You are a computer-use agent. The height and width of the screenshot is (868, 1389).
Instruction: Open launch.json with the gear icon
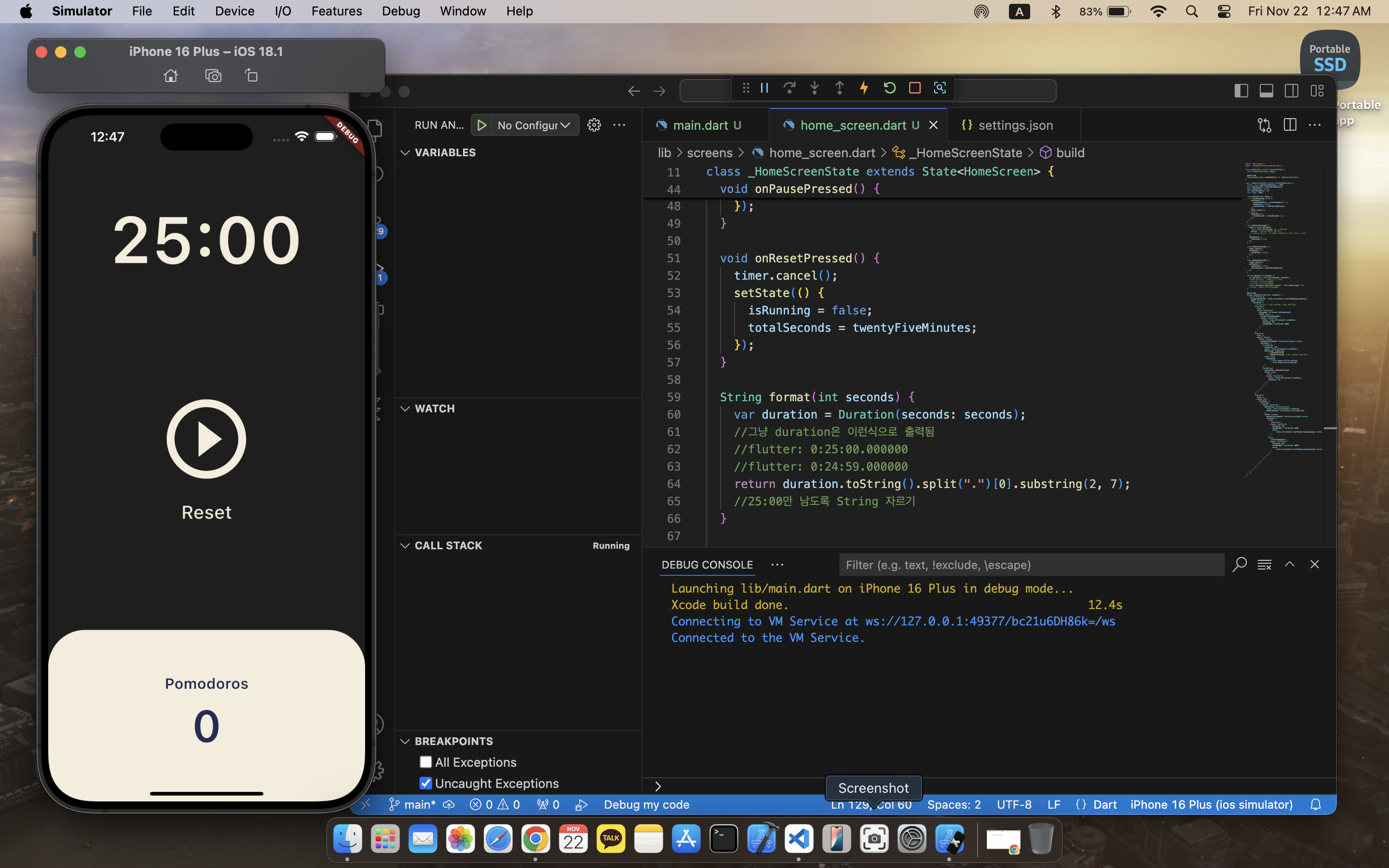coord(594,125)
